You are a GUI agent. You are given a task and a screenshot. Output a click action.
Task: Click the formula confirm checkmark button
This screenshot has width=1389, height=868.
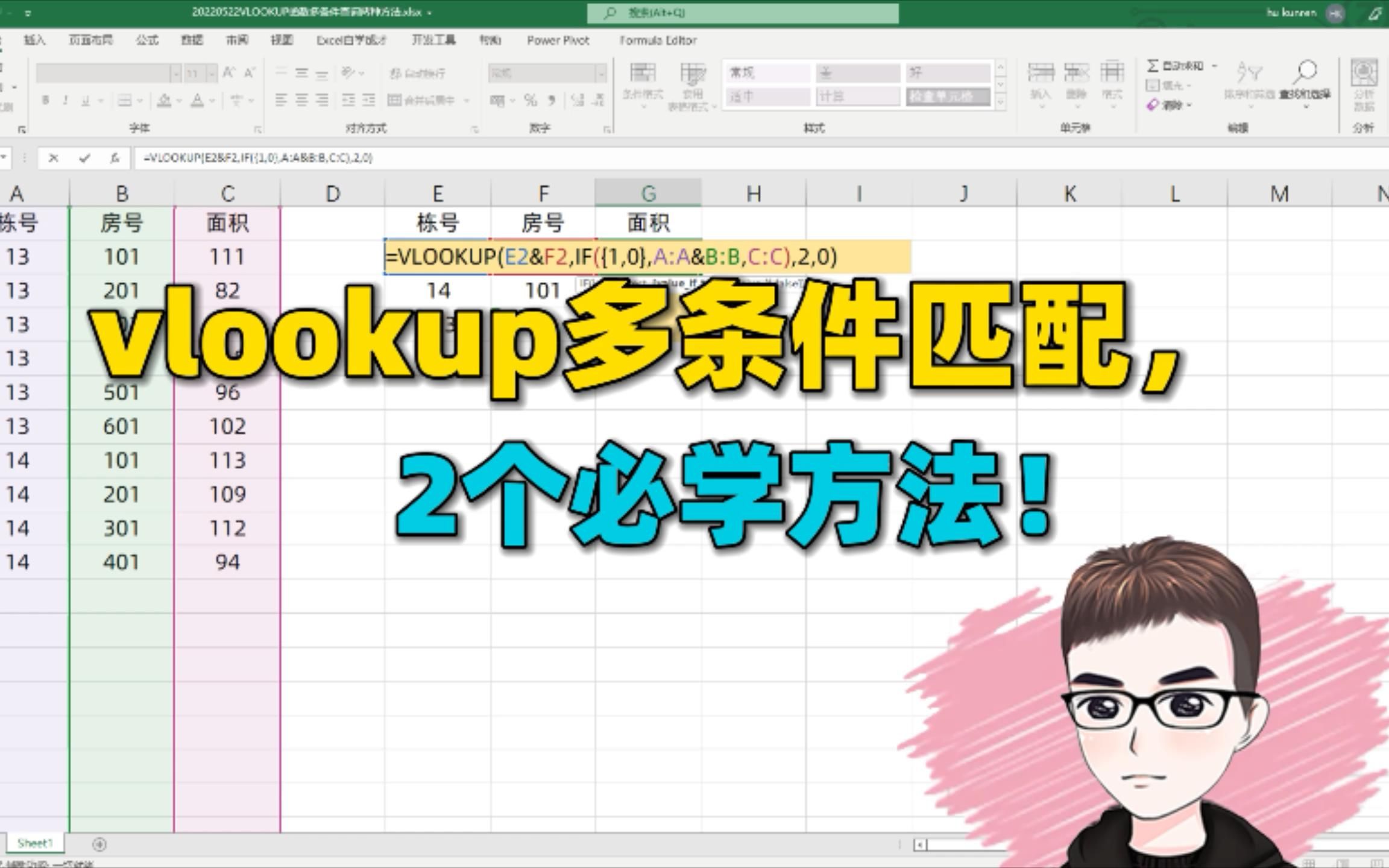click(x=84, y=159)
